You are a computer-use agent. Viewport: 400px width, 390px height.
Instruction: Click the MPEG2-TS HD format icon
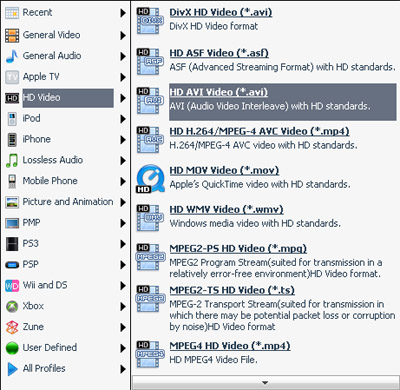click(150, 299)
